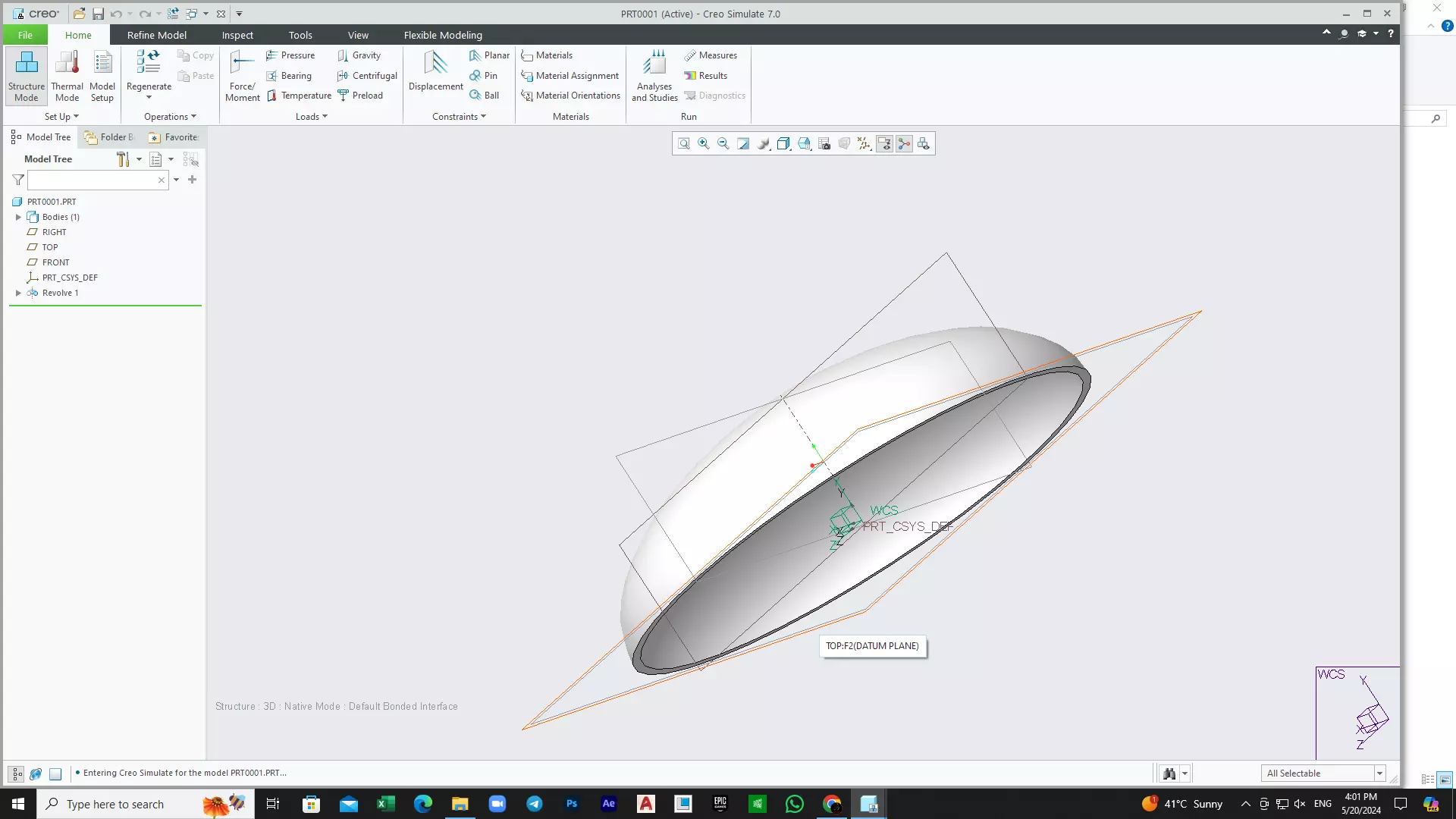Toggle the spin center icon
1456x819 pixels.
pyautogui.click(x=904, y=144)
